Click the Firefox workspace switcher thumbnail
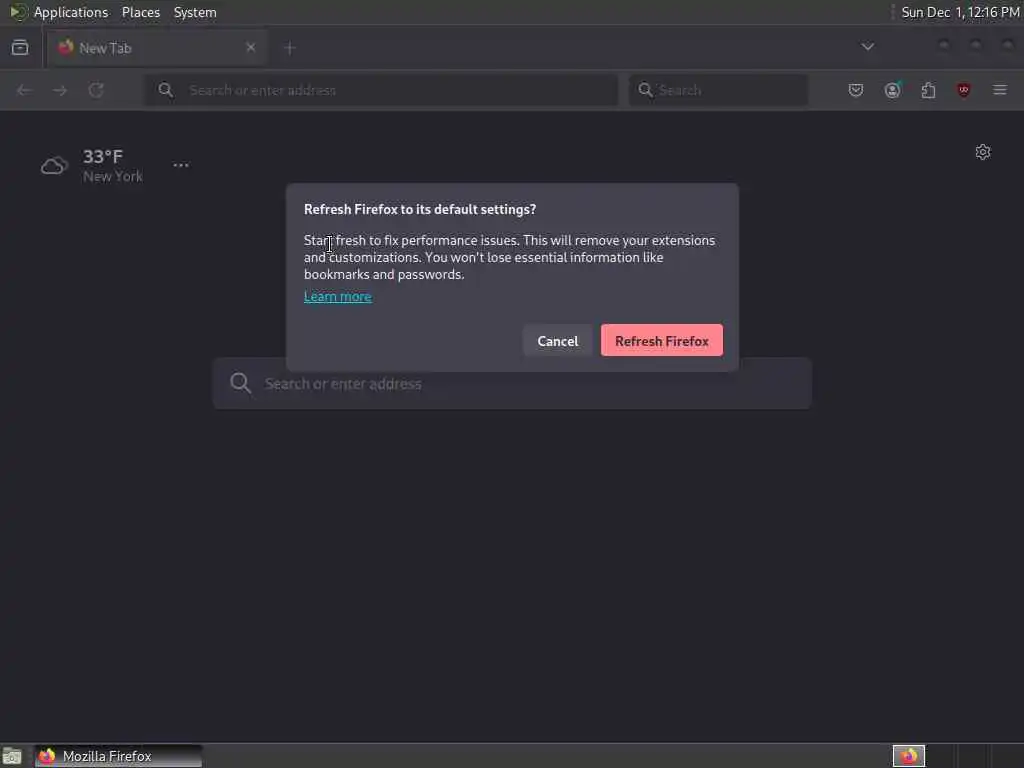The width and height of the screenshot is (1024, 768). [909, 756]
